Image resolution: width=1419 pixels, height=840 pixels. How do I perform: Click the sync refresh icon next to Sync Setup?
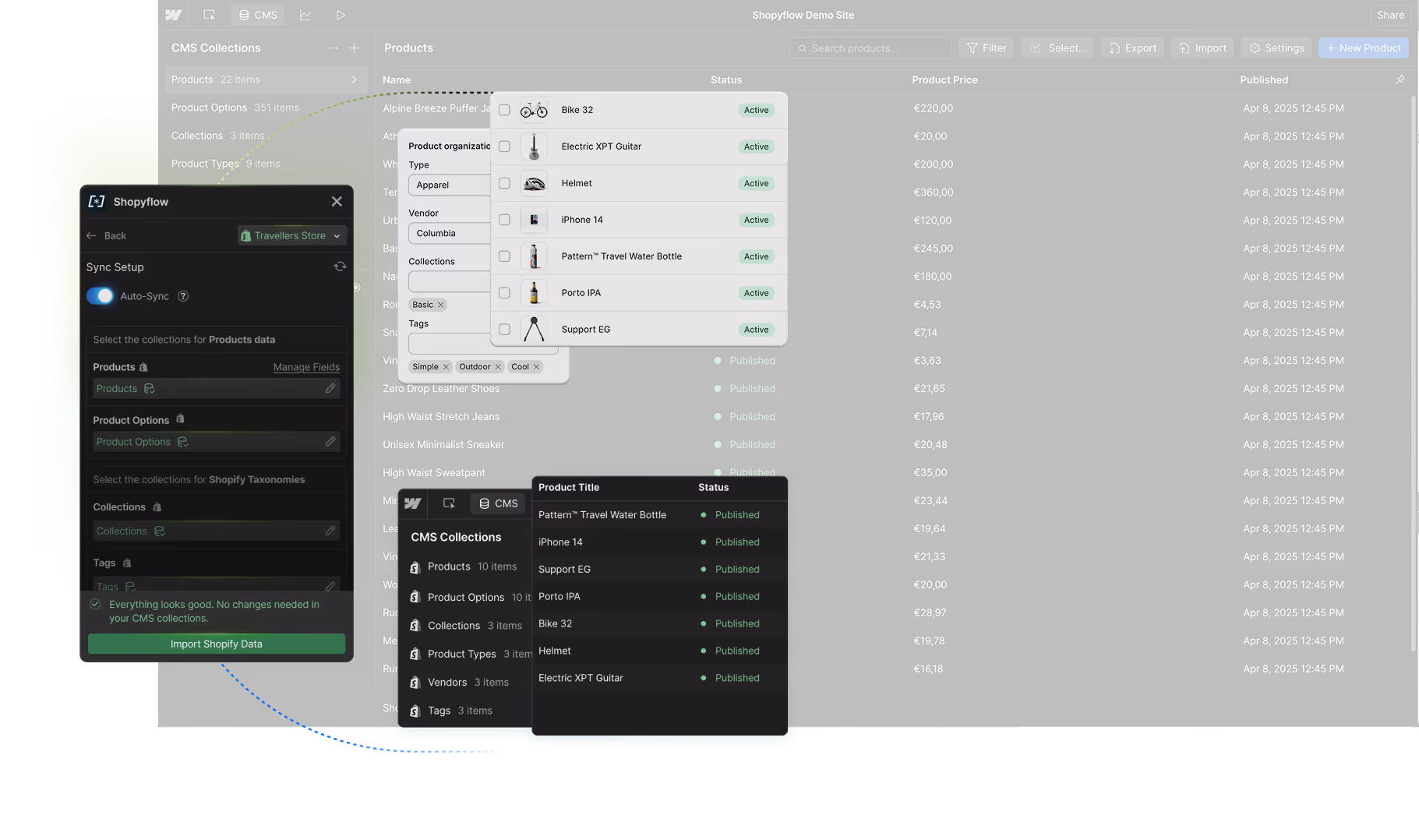click(x=341, y=266)
